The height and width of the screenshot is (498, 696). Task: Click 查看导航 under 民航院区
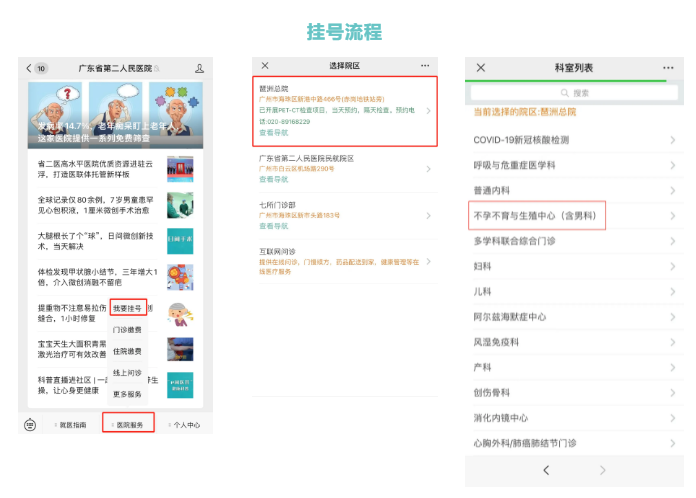coord(273,179)
